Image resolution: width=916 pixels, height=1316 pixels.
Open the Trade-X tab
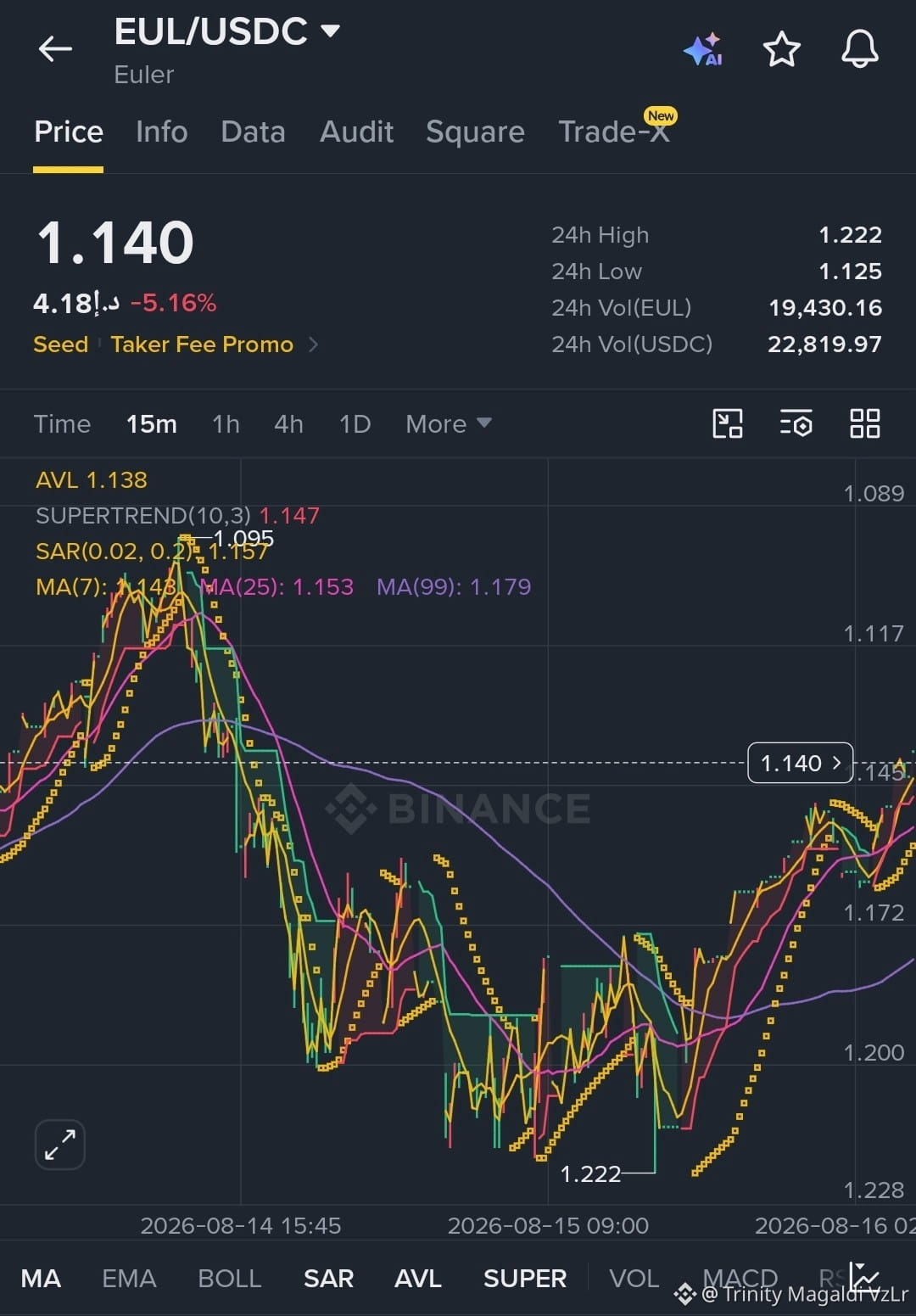(614, 132)
